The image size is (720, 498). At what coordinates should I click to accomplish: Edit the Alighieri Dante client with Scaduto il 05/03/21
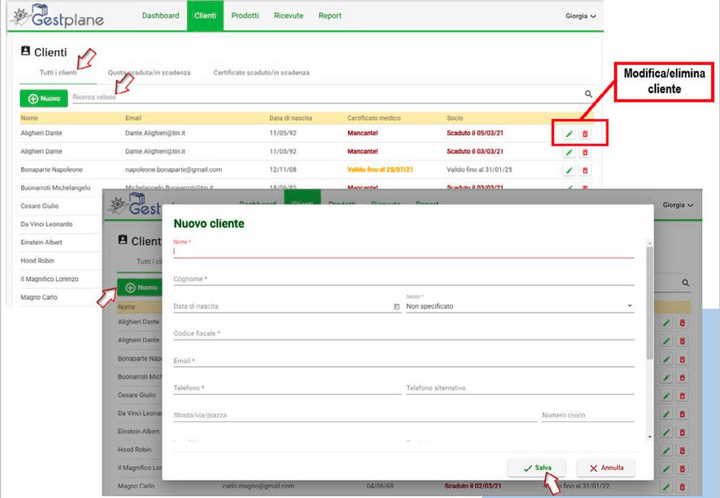click(x=569, y=134)
